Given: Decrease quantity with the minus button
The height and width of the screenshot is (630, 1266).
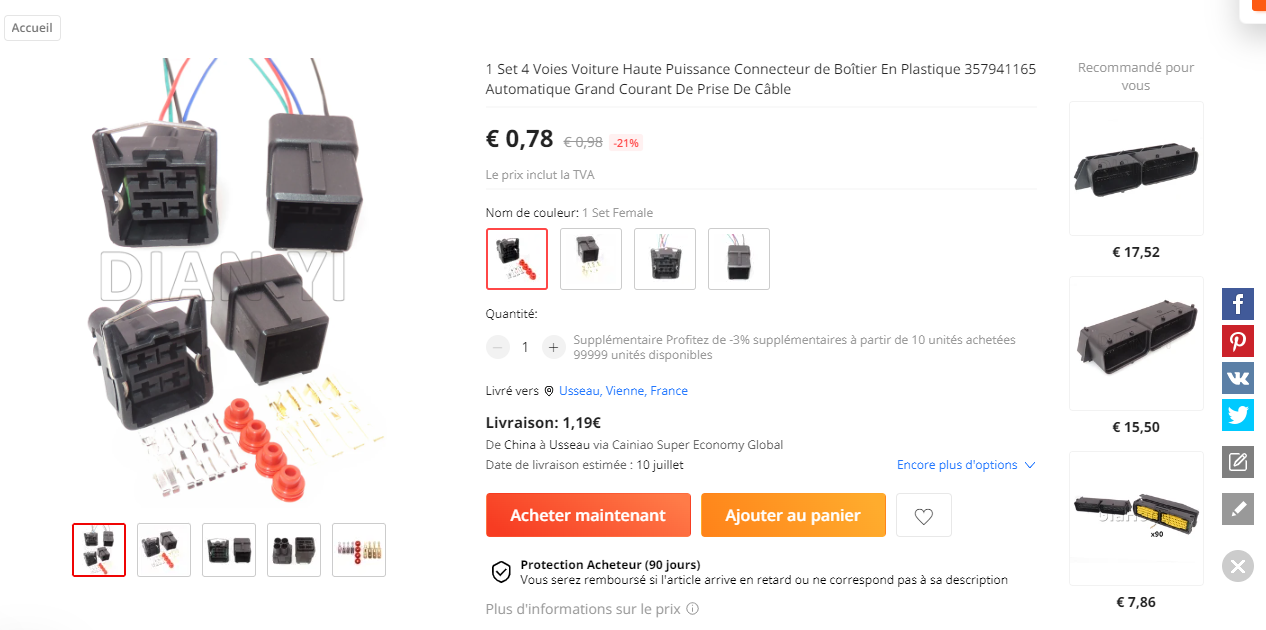Looking at the screenshot, I should [x=498, y=347].
